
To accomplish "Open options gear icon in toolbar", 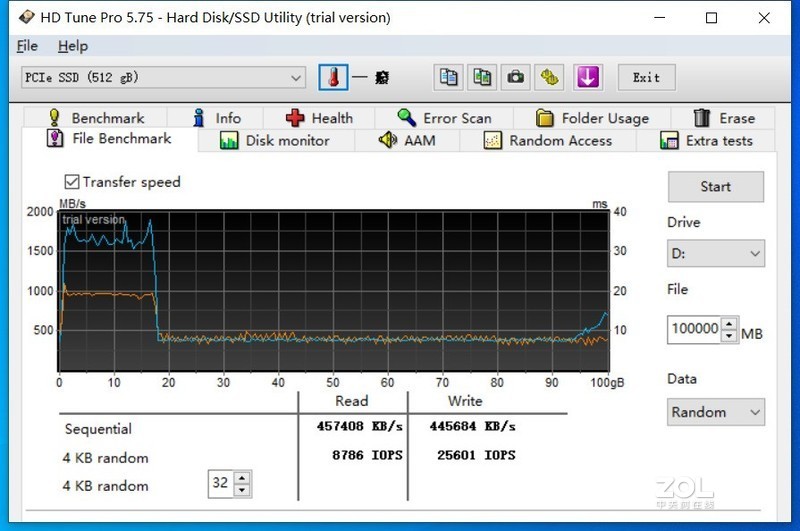I will (x=549, y=78).
